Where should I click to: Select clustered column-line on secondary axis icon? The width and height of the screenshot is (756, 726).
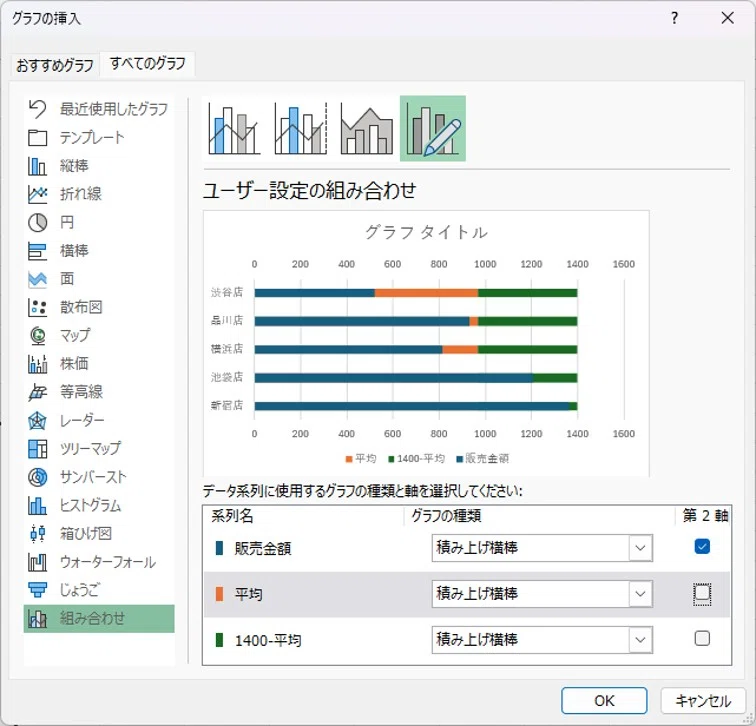(300, 128)
